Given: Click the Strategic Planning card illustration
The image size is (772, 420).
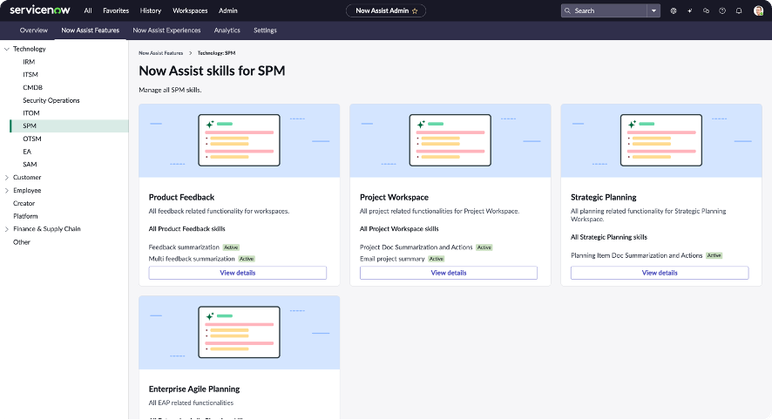Looking at the screenshot, I should point(661,140).
